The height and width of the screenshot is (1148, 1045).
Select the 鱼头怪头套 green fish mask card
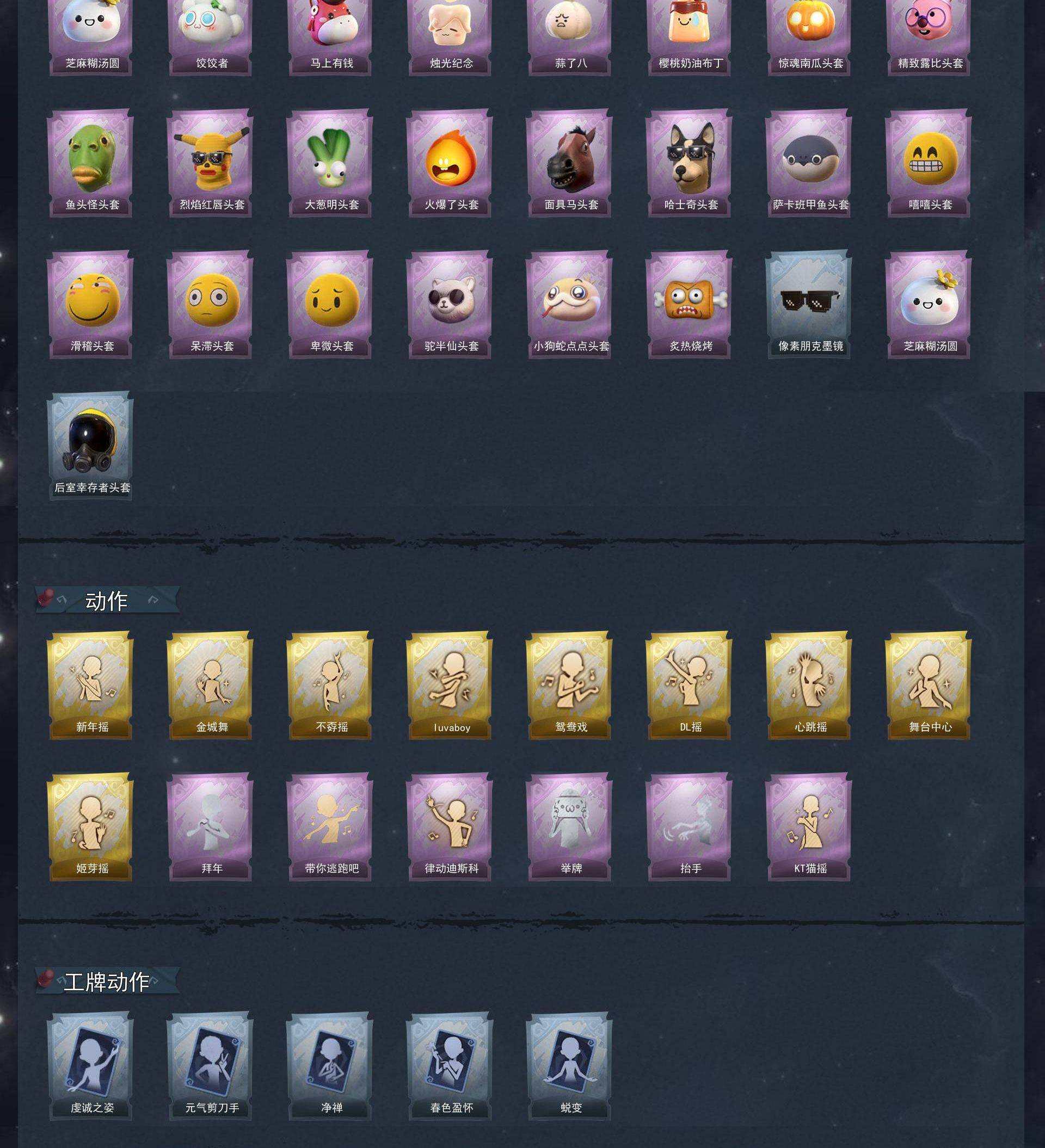pyautogui.click(x=90, y=163)
